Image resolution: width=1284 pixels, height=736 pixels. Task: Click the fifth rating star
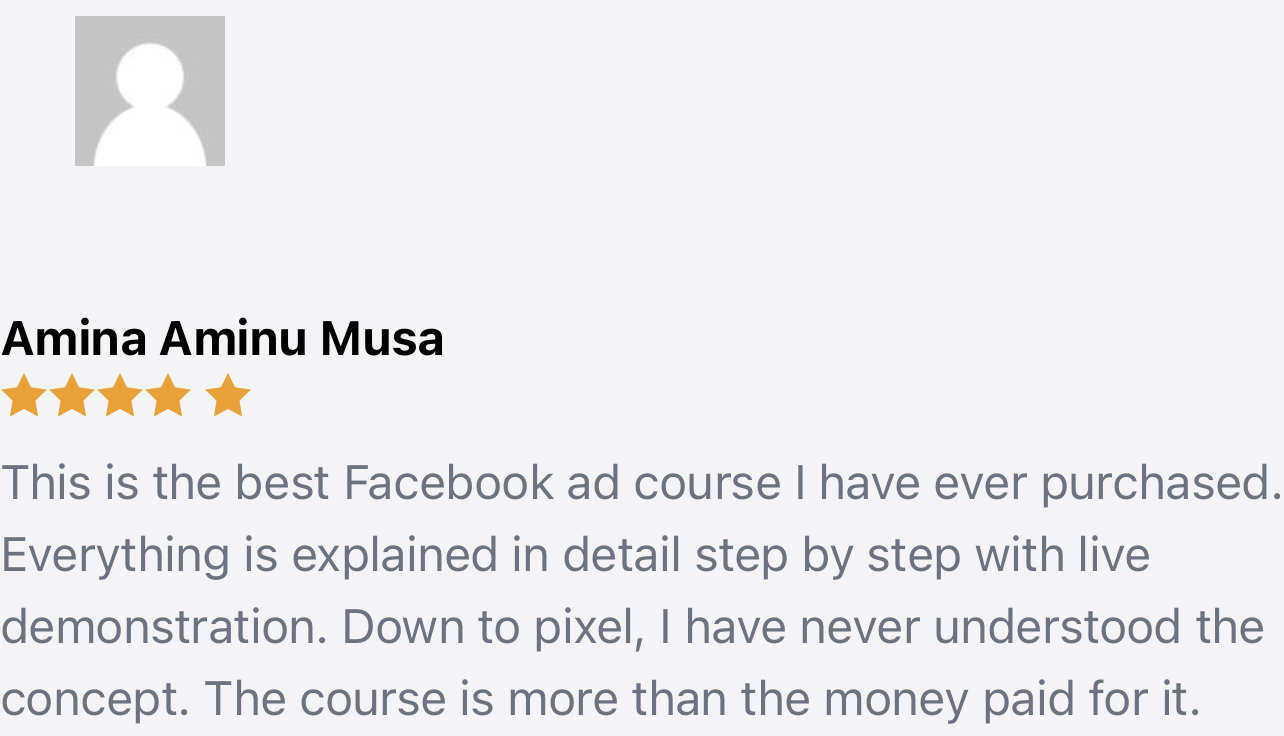click(x=228, y=396)
